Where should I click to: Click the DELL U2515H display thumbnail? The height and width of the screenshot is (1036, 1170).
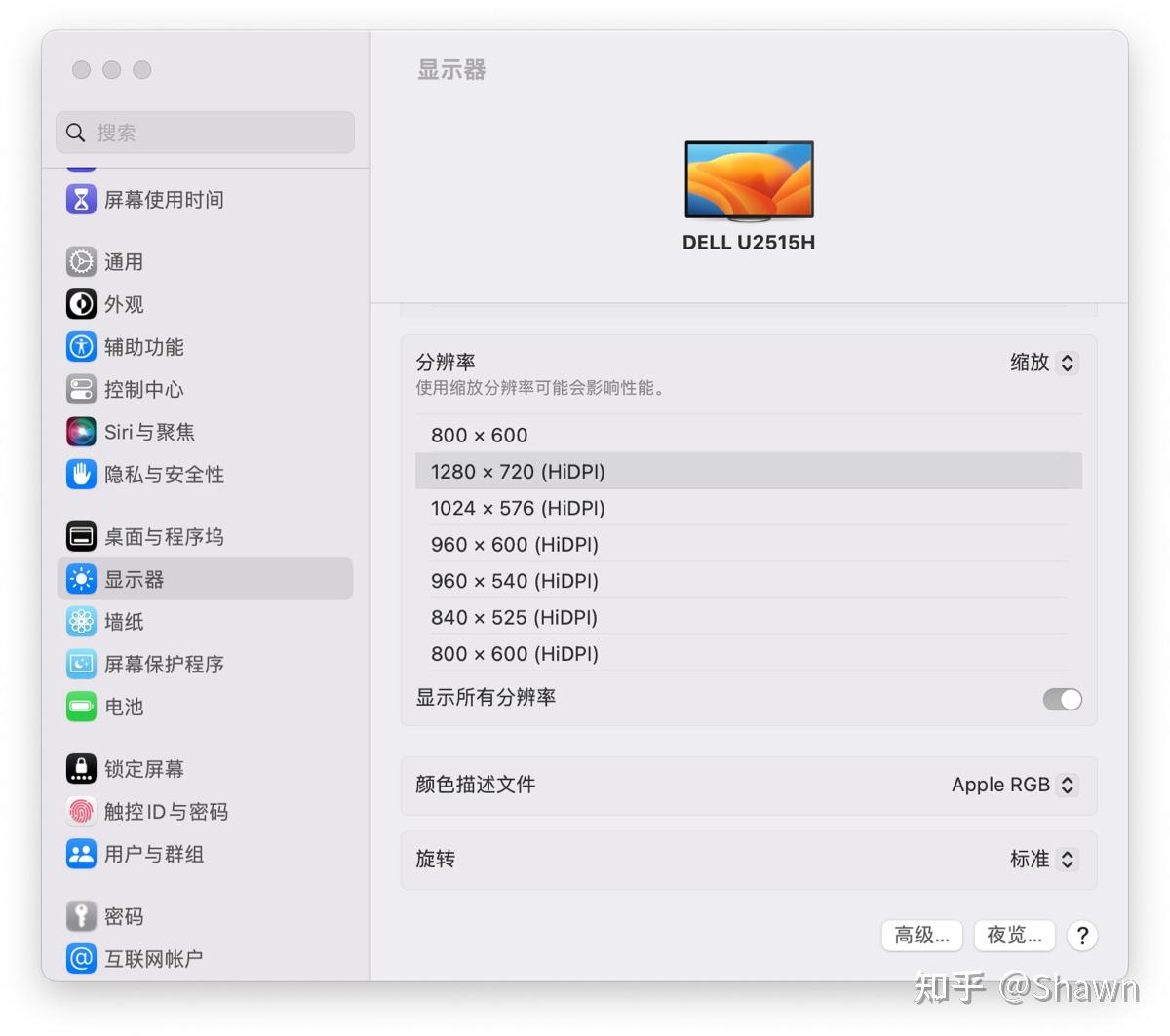pos(749,180)
